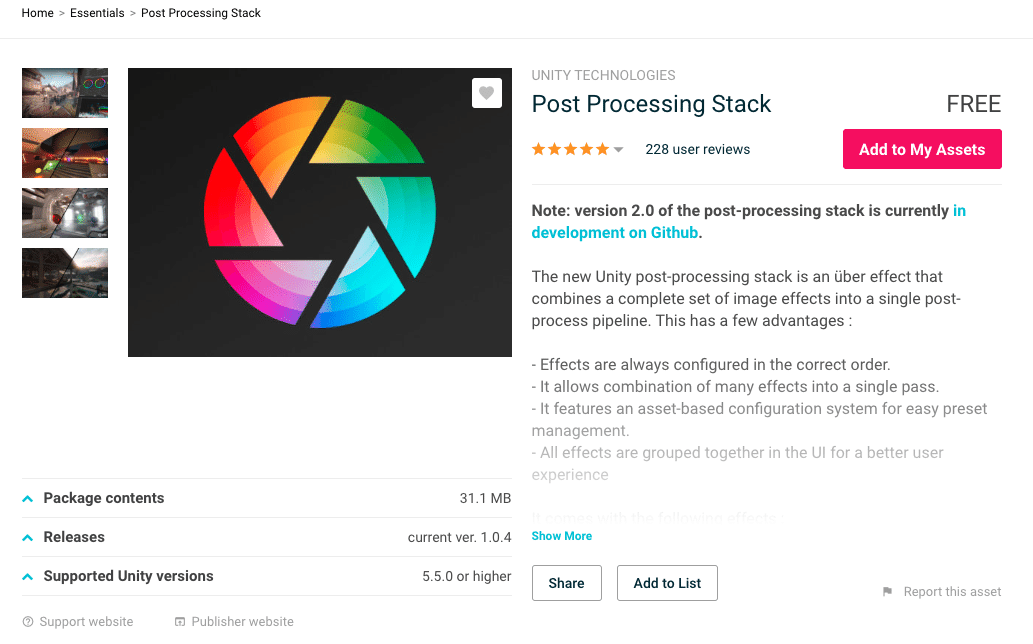Open the in development on Github link
The height and width of the screenshot is (644, 1033).
pyautogui.click(x=614, y=232)
